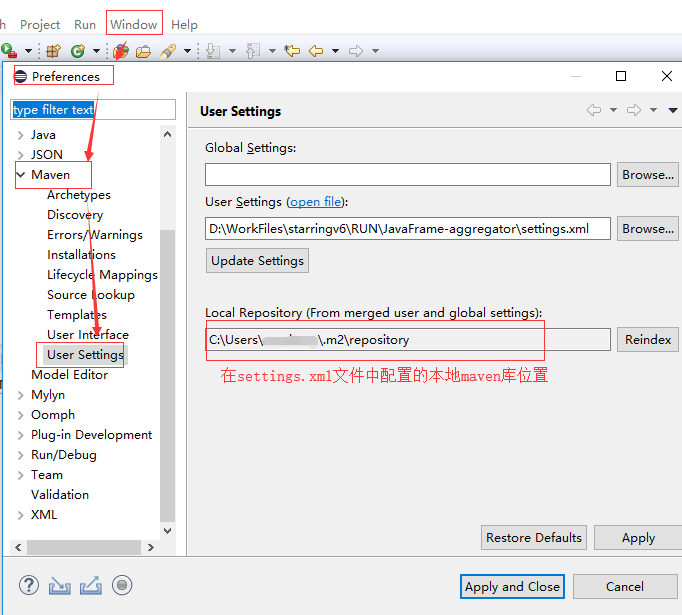Expand the Team preferences node

(20, 475)
